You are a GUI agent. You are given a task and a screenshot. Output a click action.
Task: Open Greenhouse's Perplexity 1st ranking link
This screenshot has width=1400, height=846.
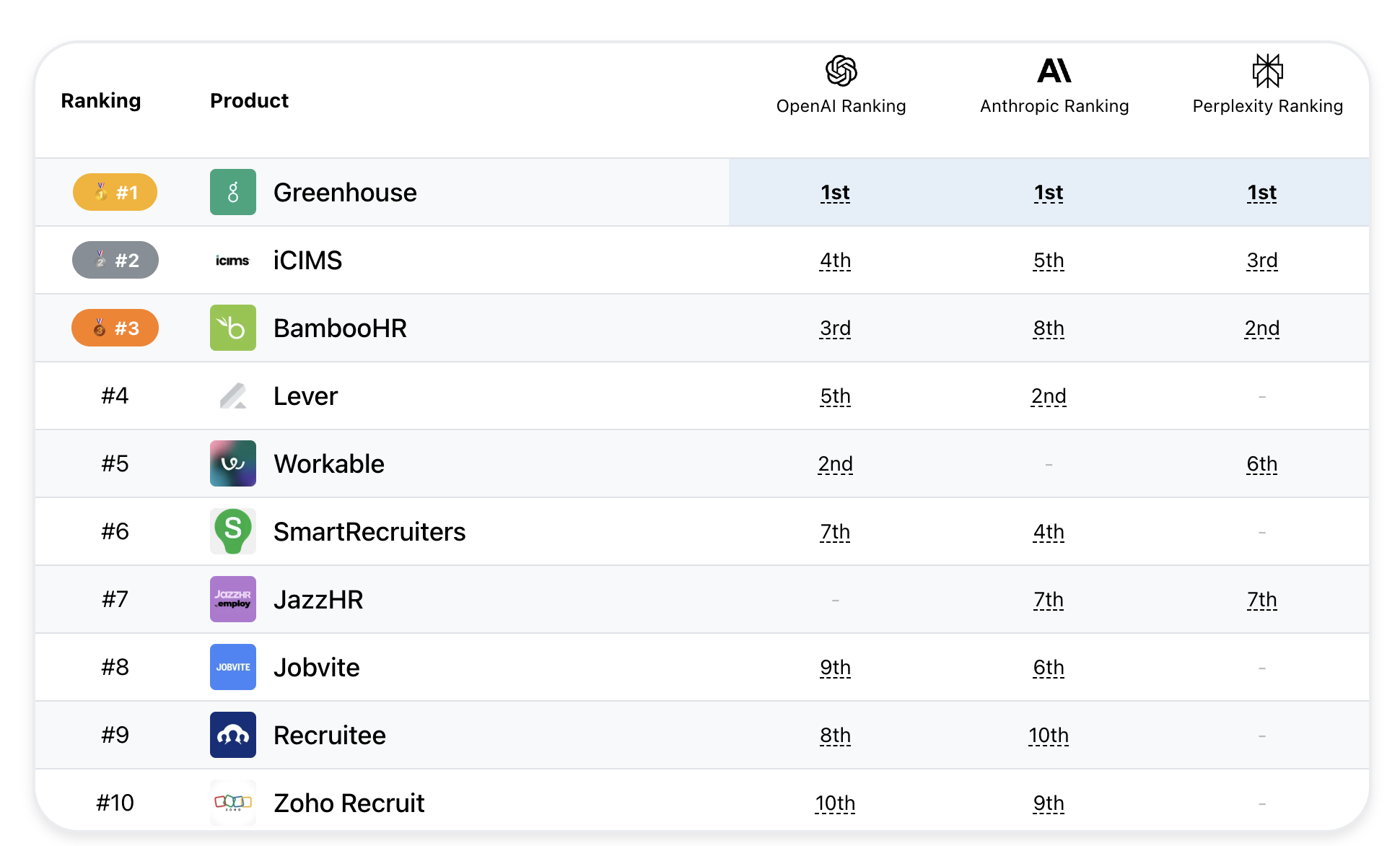1262,193
